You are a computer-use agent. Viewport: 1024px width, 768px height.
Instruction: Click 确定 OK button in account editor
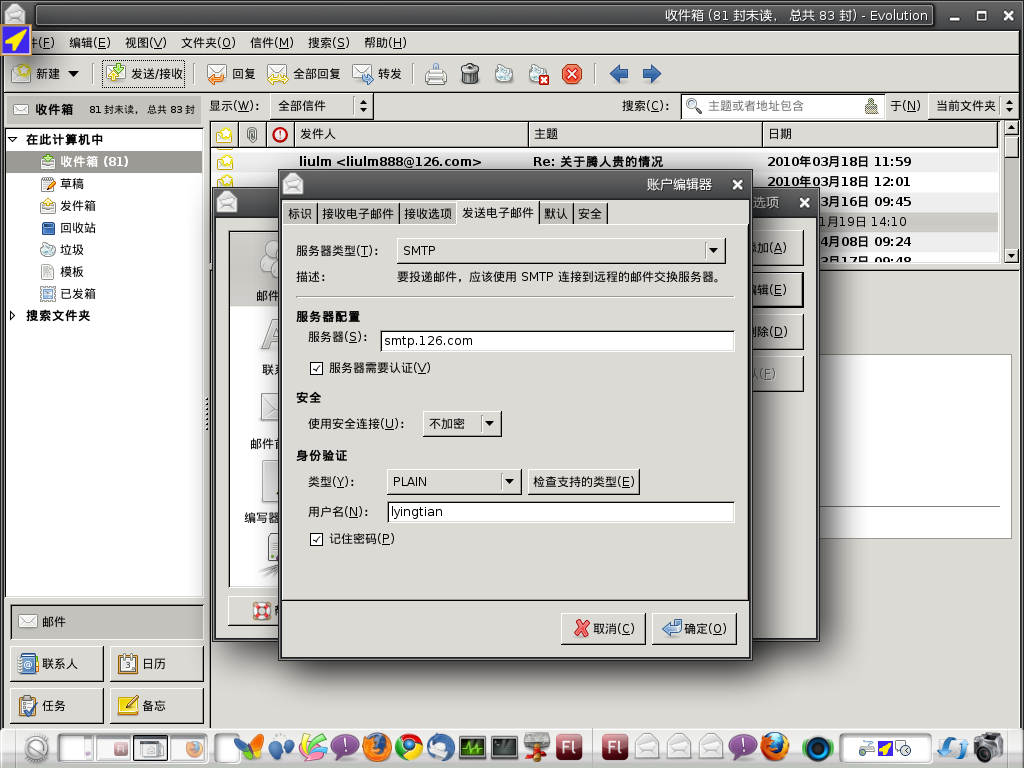pos(694,629)
